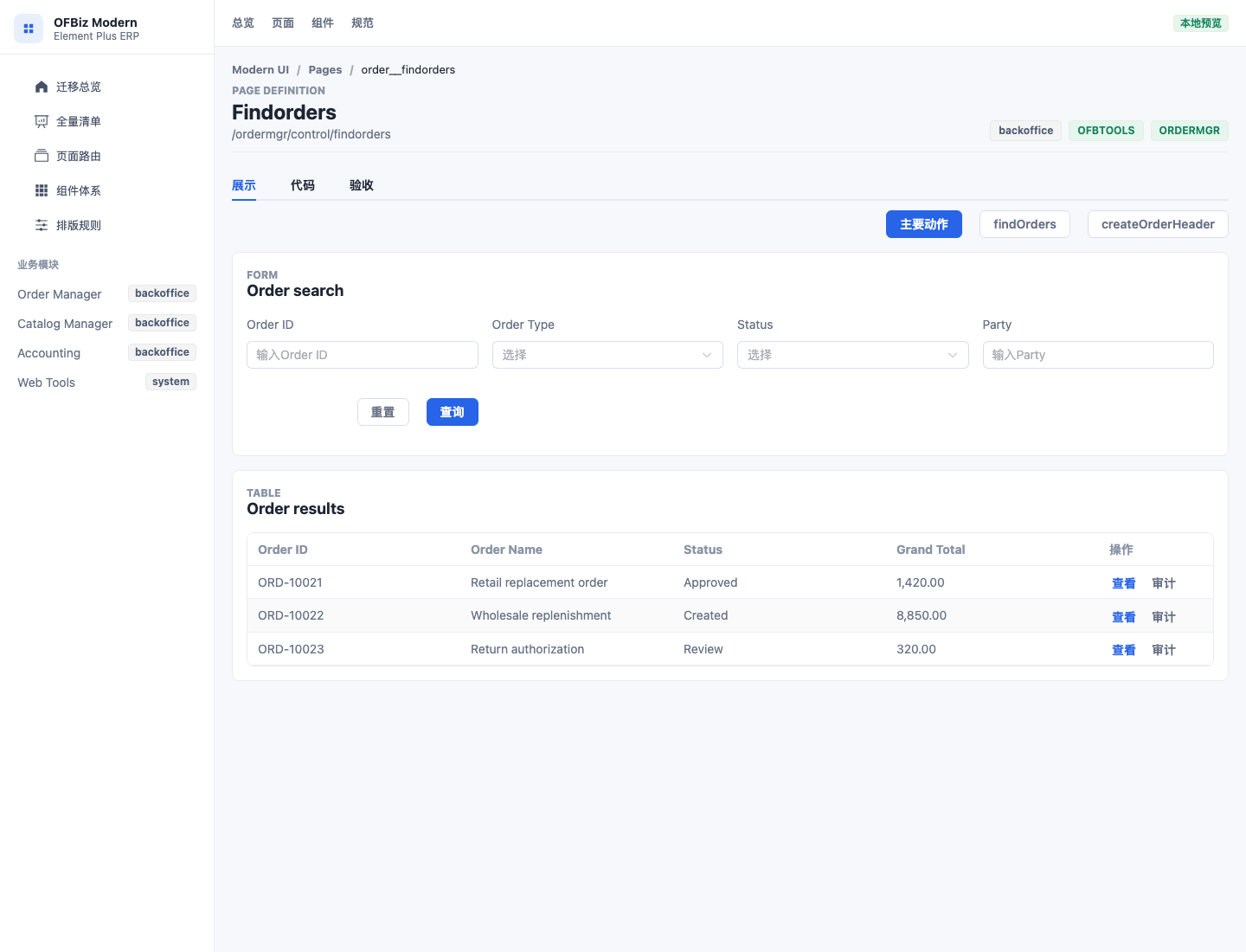
Task: Click the backoffice tag in page header
Action: tap(1026, 131)
